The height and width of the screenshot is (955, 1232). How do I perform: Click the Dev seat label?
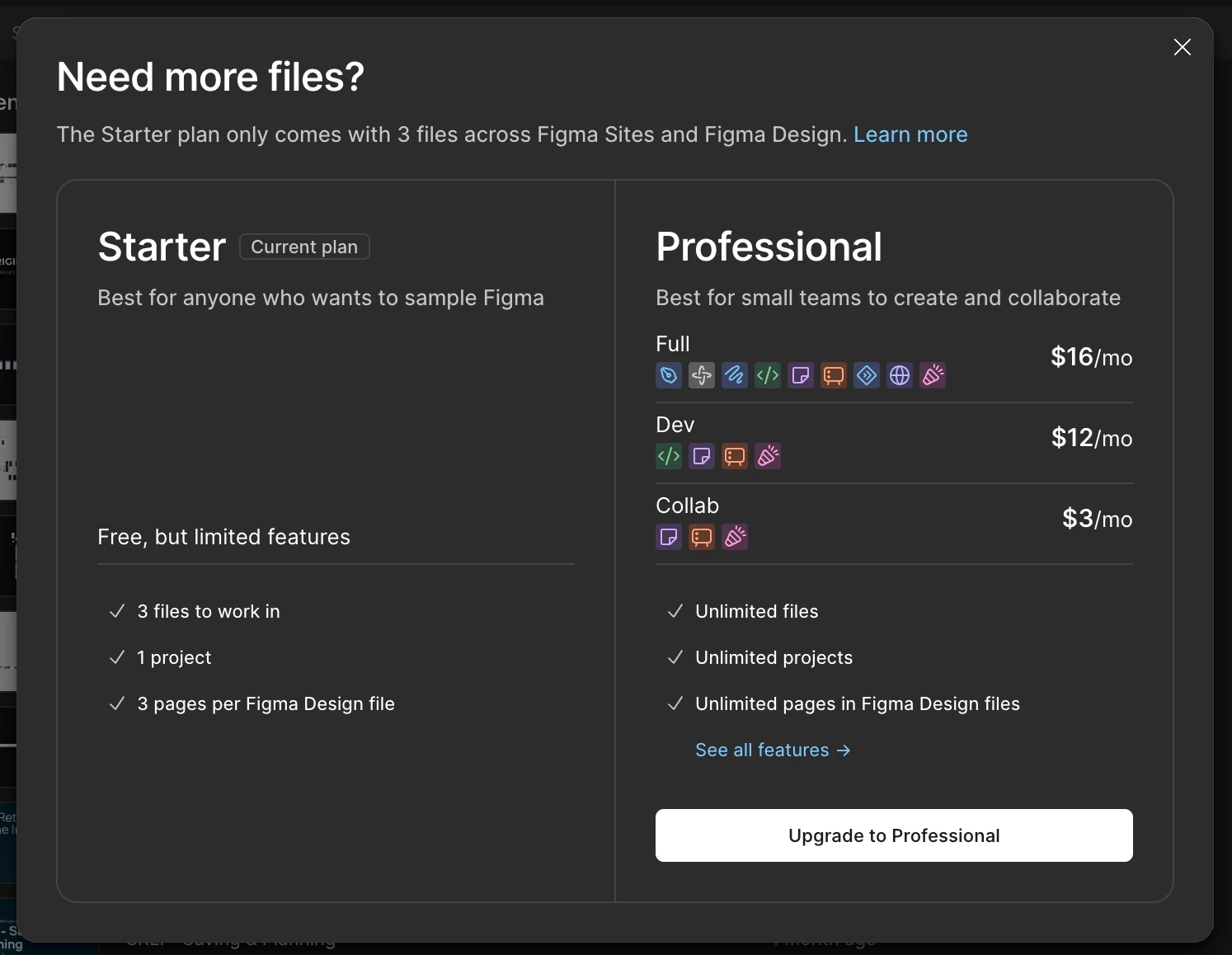coord(675,425)
